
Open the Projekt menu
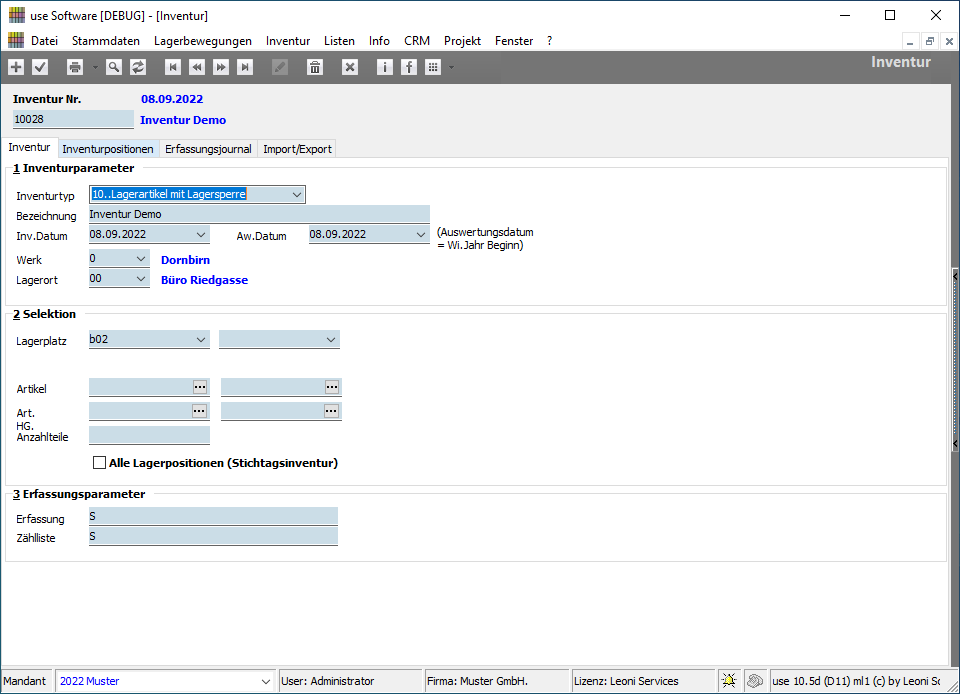[x=462, y=41]
